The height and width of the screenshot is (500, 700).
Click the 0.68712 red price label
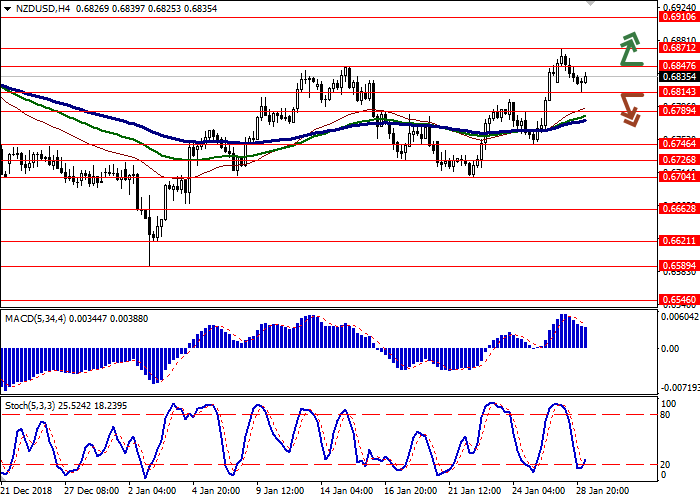[678, 48]
